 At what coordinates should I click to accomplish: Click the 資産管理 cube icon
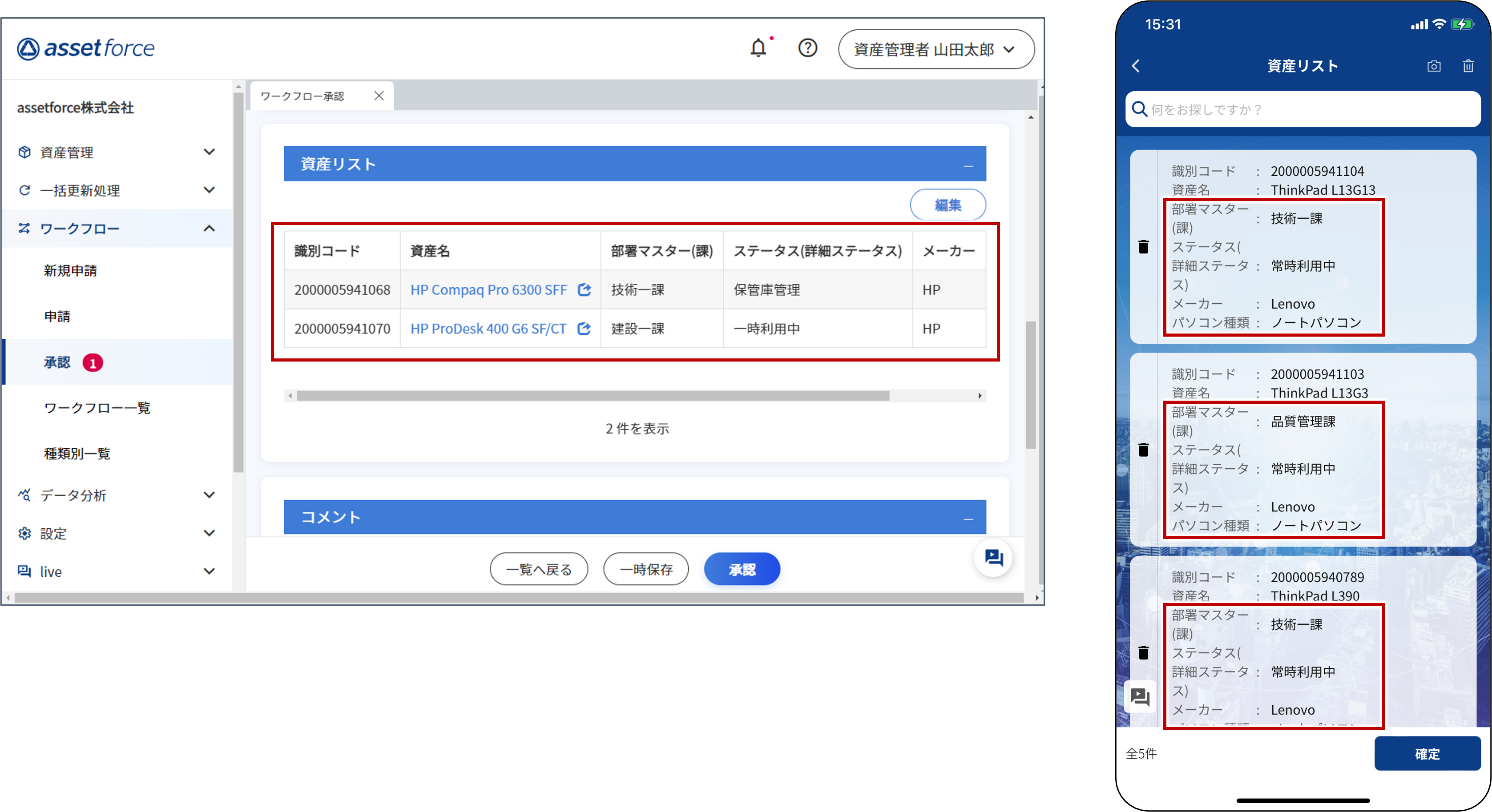point(24,153)
